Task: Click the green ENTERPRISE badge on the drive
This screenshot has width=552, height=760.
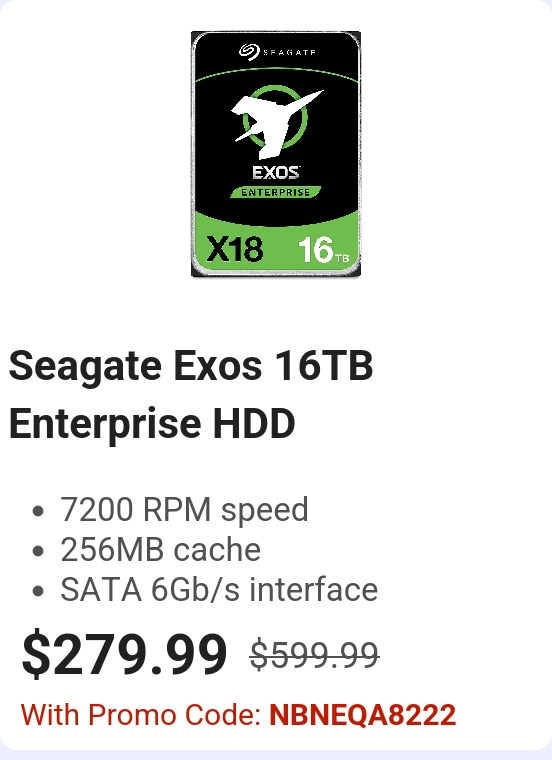Action: pos(276,192)
